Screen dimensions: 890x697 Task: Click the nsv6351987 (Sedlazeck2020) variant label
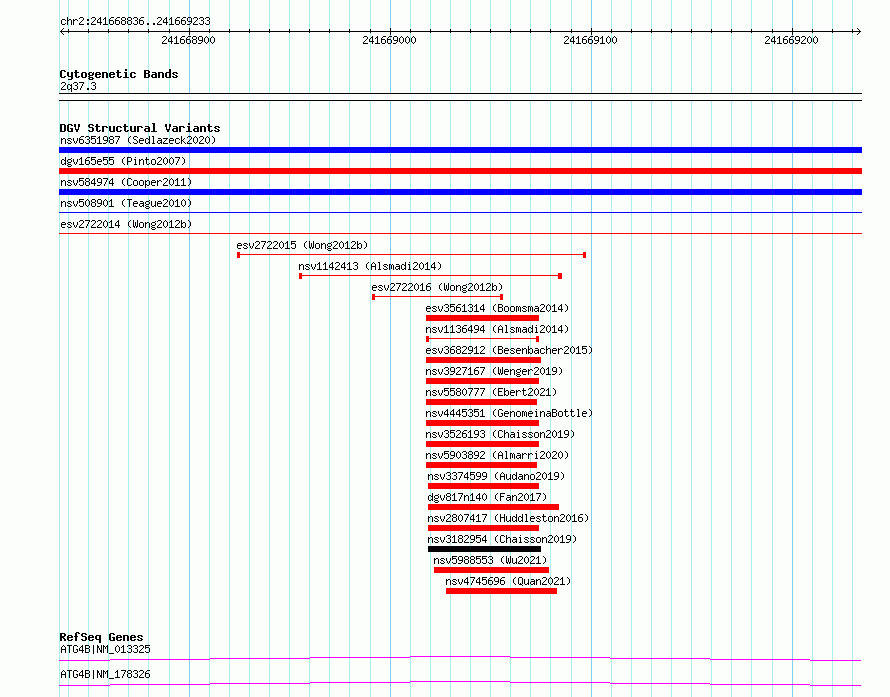138,140
